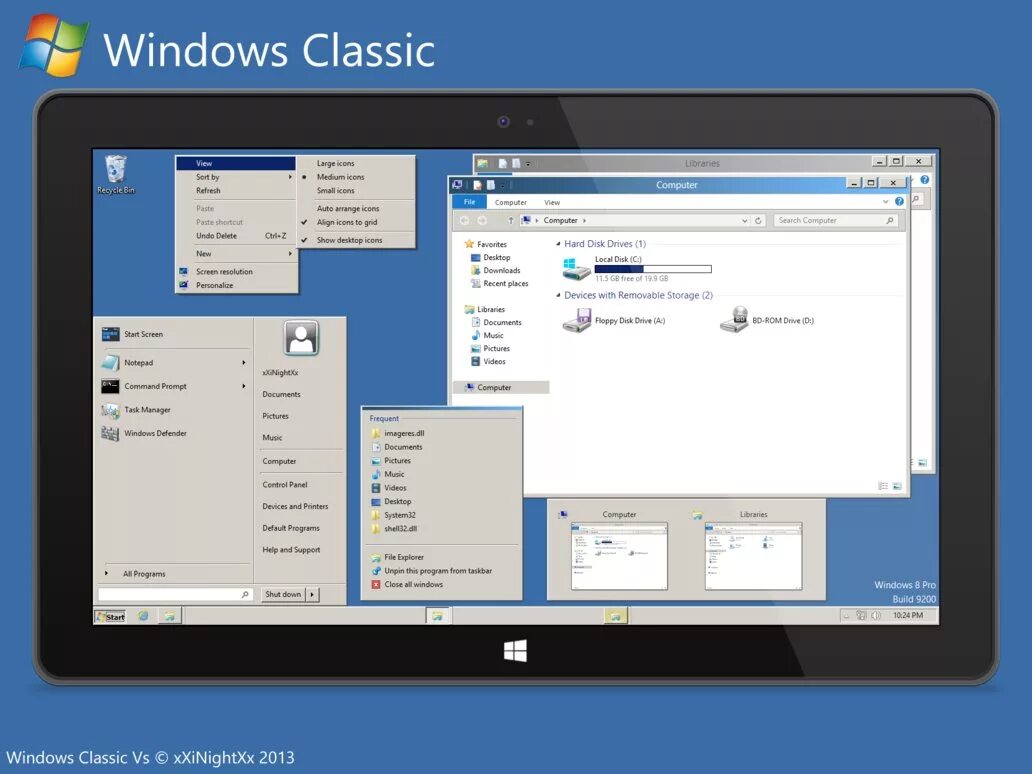Select the Libraries window preview thumbnail
Image resolution: width=1032 pixels, height=774 pixels.
[x=754, y=556]
